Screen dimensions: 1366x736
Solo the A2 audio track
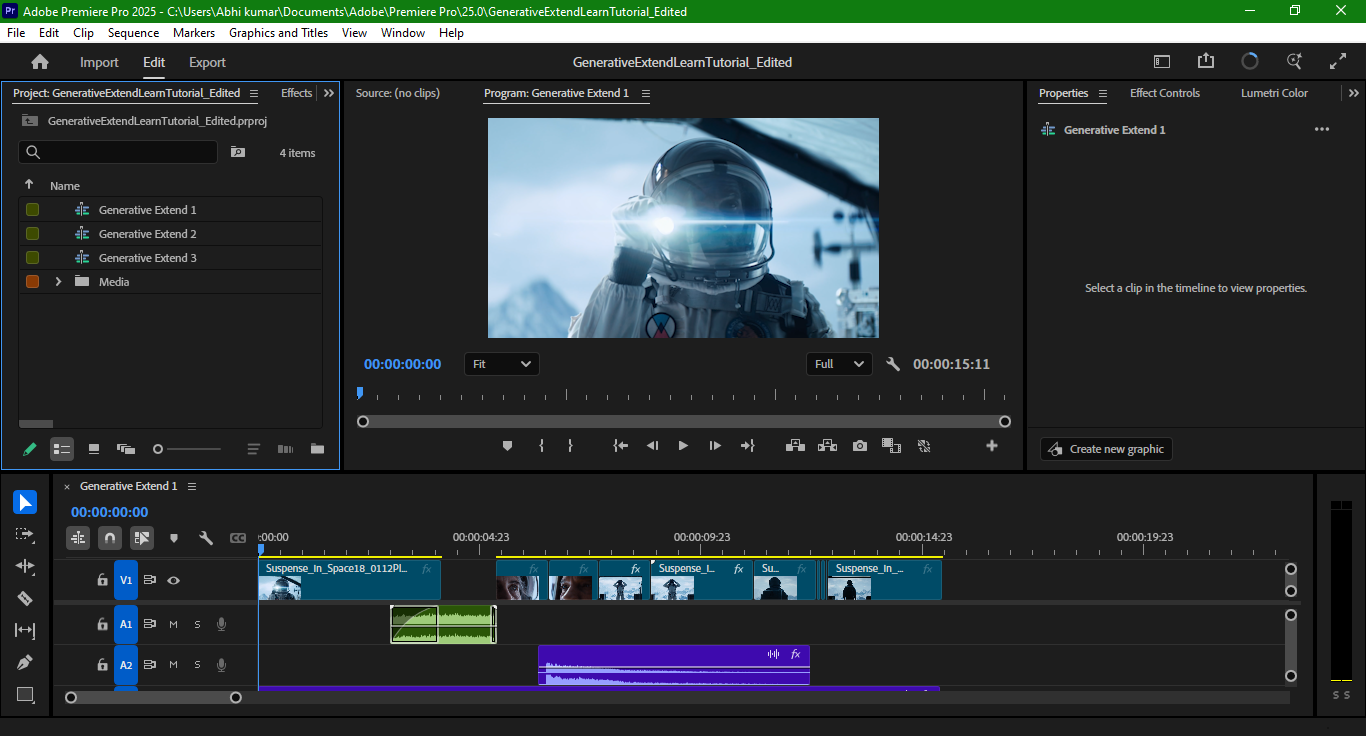(197, 664)
